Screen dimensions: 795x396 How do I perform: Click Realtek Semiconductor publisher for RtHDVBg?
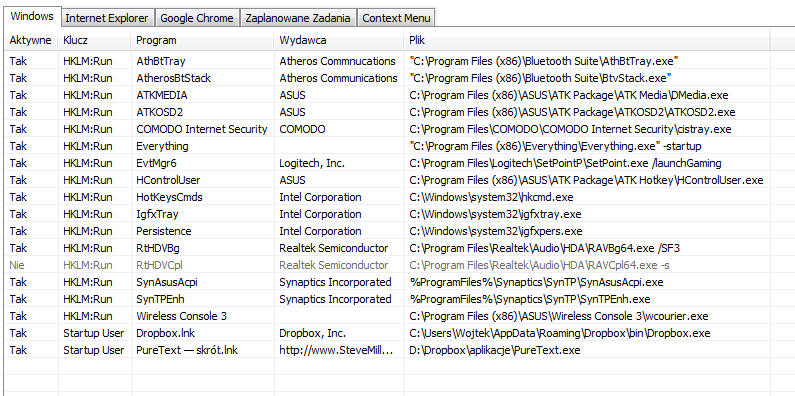coord(334,248)
